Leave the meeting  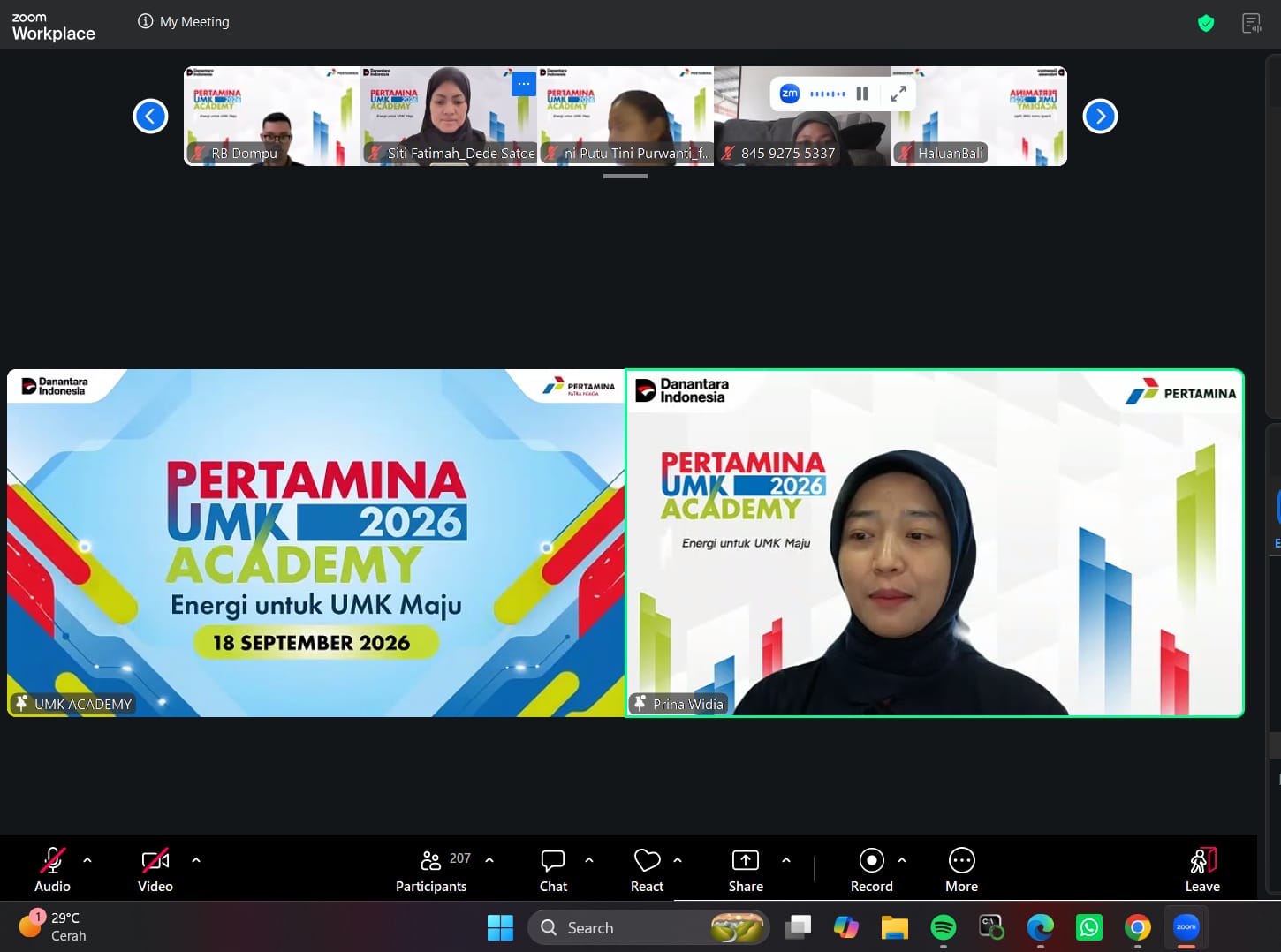[1202, 870]
